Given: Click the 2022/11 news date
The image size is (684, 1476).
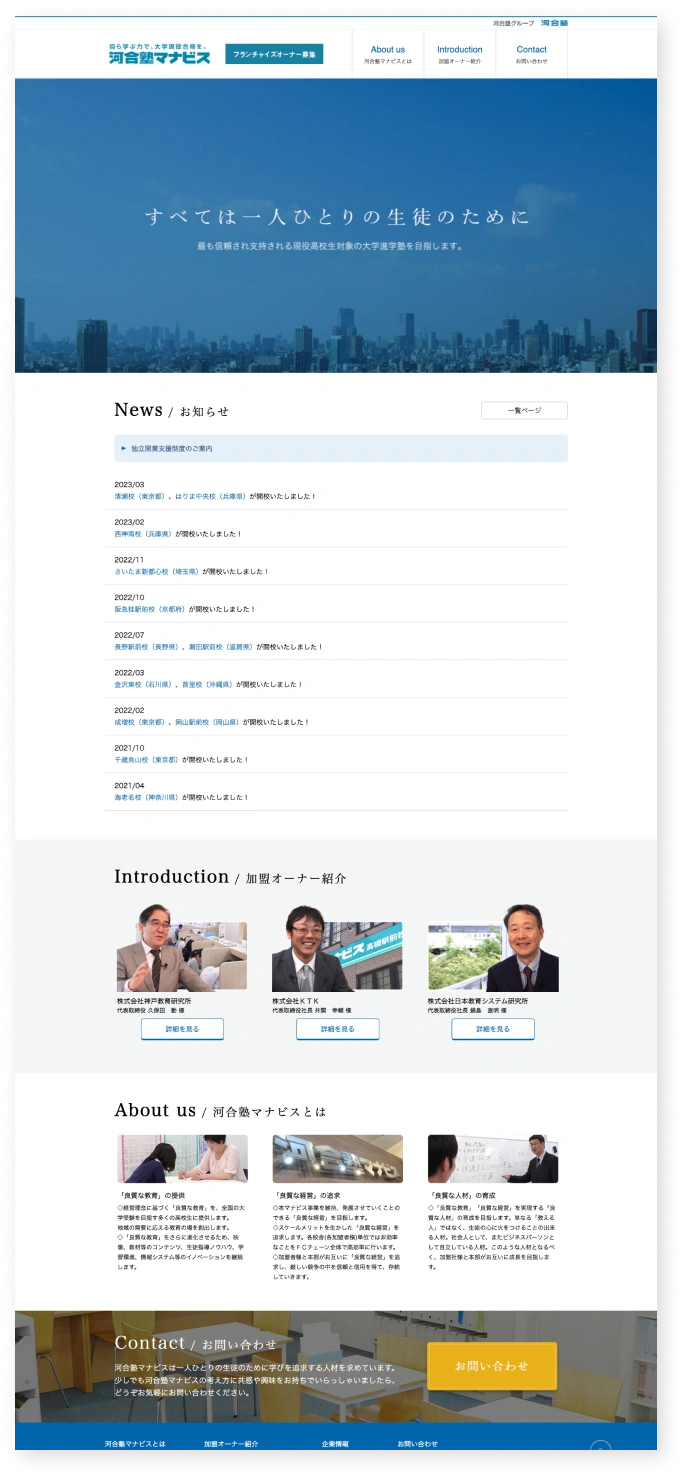Looking at the screenshot, I should coord(129,560).
